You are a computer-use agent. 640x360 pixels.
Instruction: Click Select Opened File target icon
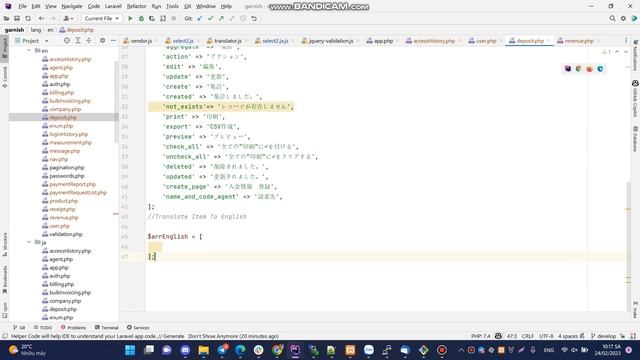(x=67, y=40)
